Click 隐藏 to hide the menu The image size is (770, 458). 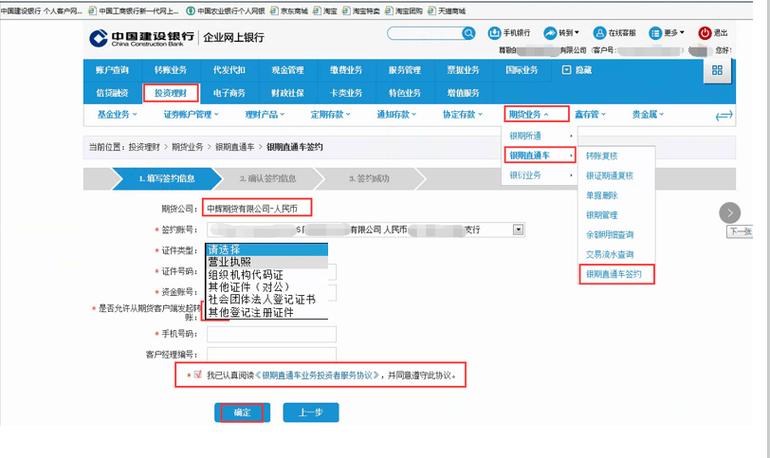click(x=577, y=70)
